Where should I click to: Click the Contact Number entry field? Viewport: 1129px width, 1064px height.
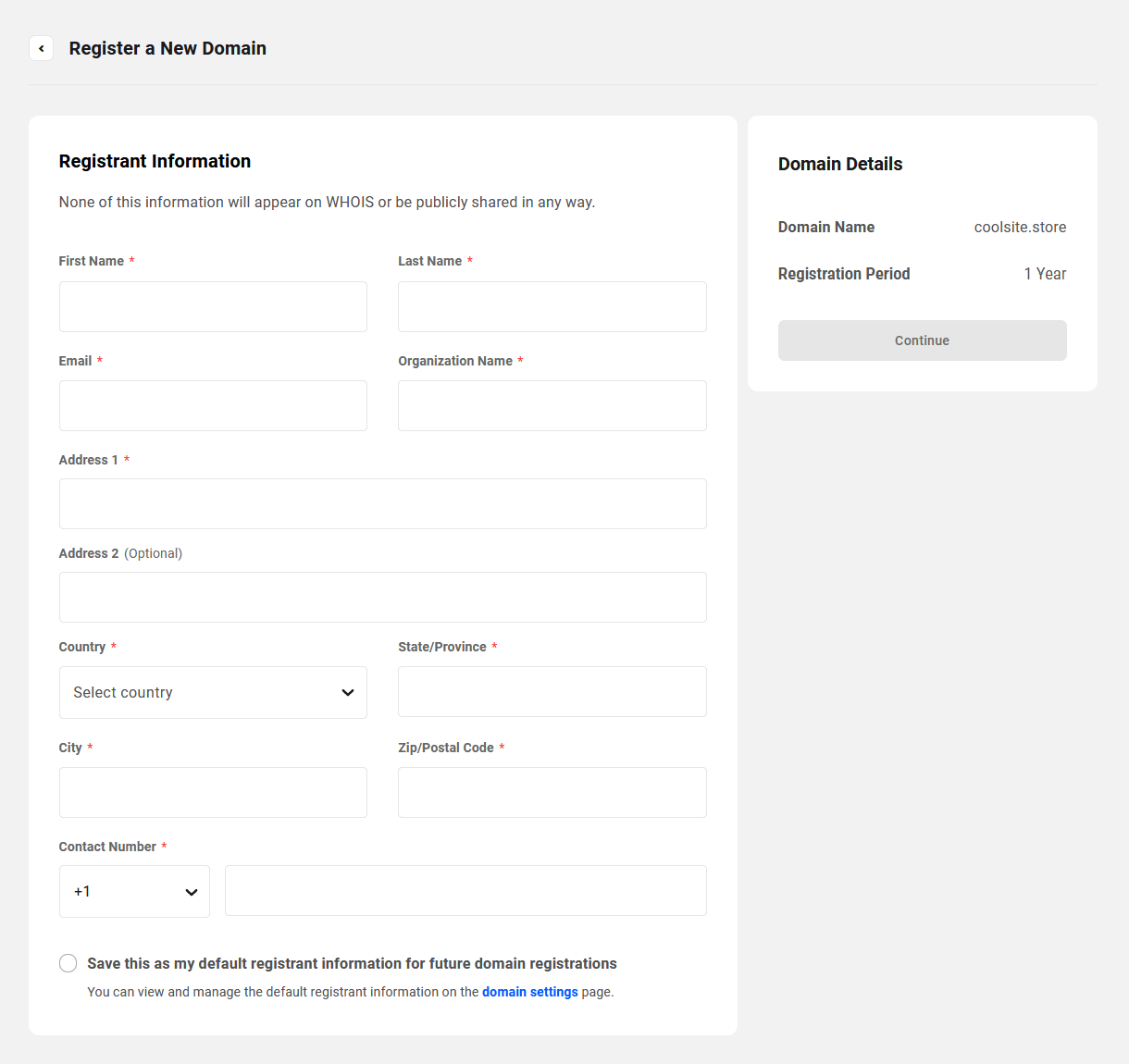pyautogui.click(x=465, y=890)
